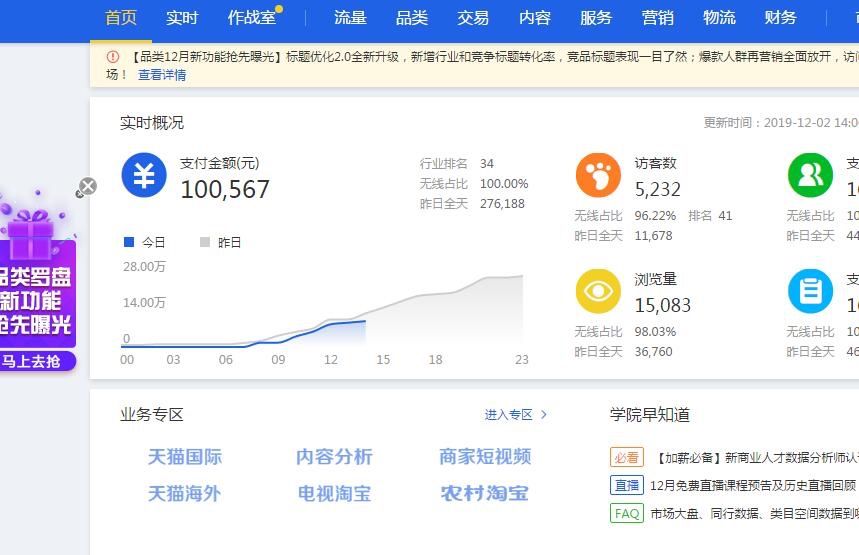The height and width of the screenshot is (555, 859).
Task: Open the 首页 tab
Action: (121, 18)
